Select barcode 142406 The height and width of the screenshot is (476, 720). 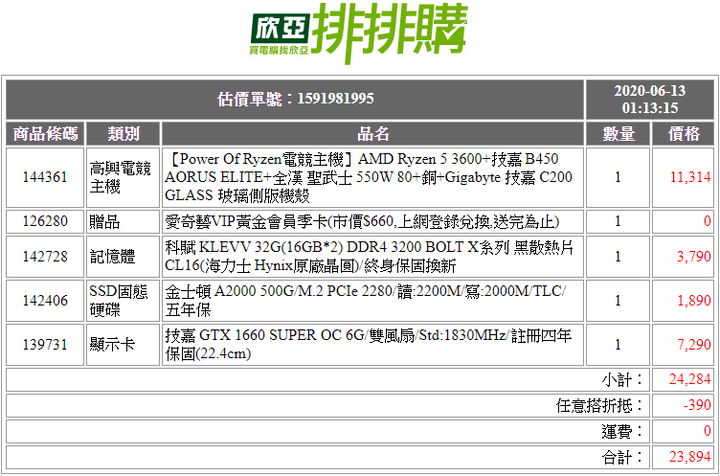pyautogui.click(x=45, y=300)
